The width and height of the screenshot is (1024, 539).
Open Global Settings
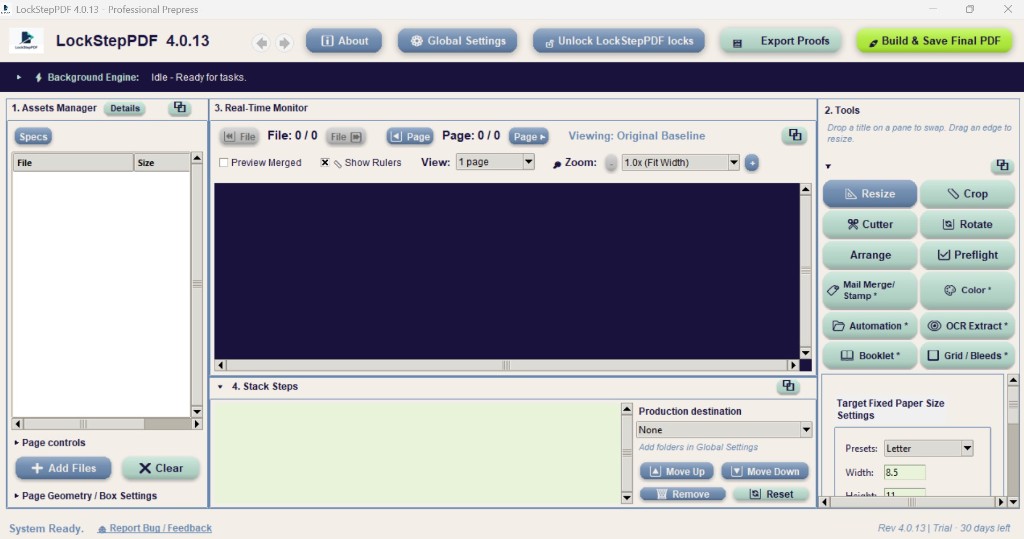pyautogui.click(x=457, y=41)
